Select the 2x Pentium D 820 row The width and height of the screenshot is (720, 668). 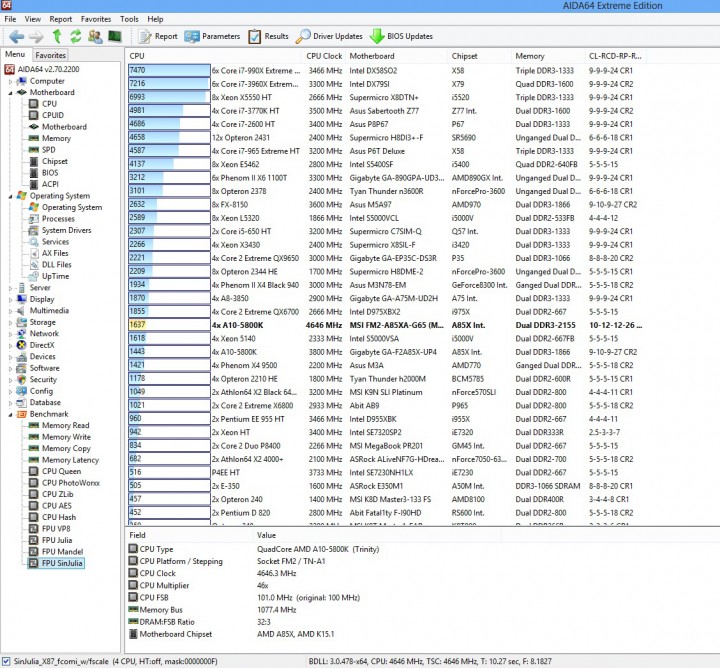tap(386, 513)
